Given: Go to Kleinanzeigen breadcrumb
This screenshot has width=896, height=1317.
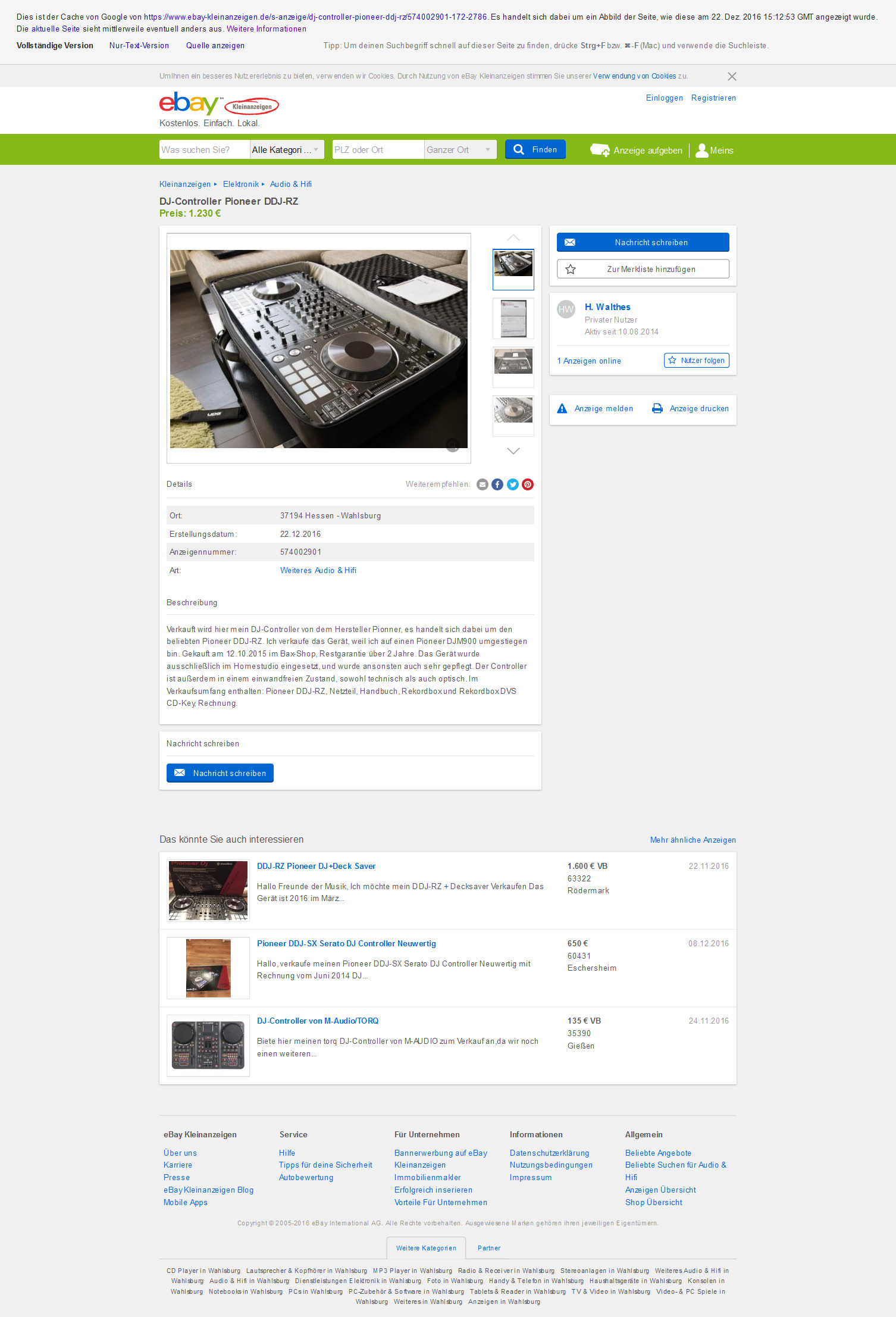Looking at the screenshot, I should [x=185, y=184].
